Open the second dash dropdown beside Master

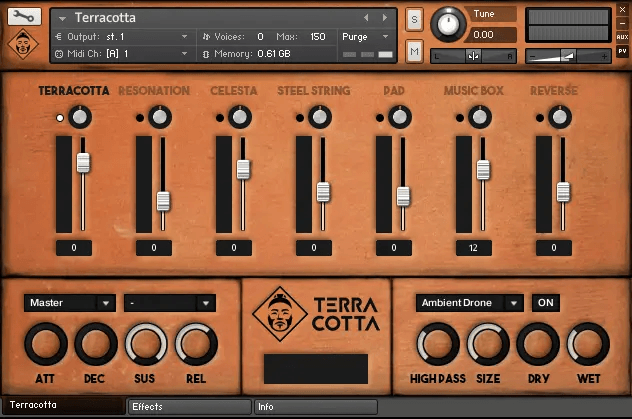[170, 303]
